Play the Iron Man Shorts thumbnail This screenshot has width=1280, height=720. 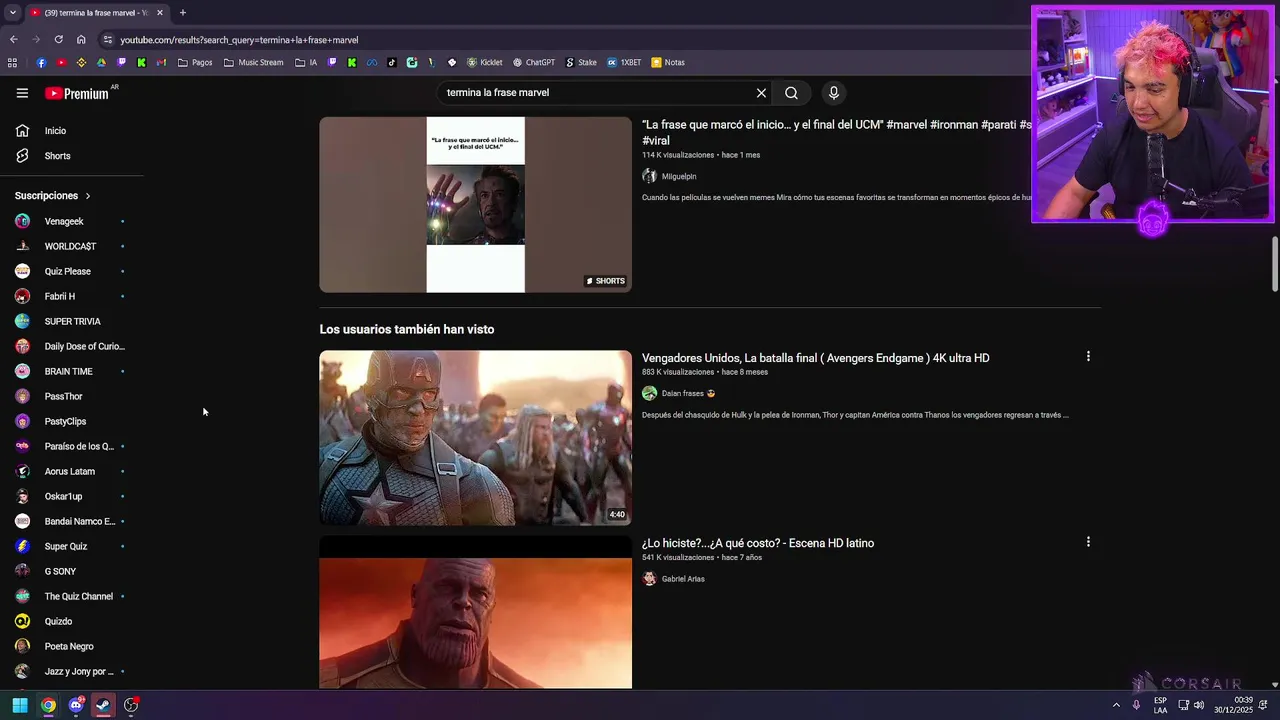[475, 204]
